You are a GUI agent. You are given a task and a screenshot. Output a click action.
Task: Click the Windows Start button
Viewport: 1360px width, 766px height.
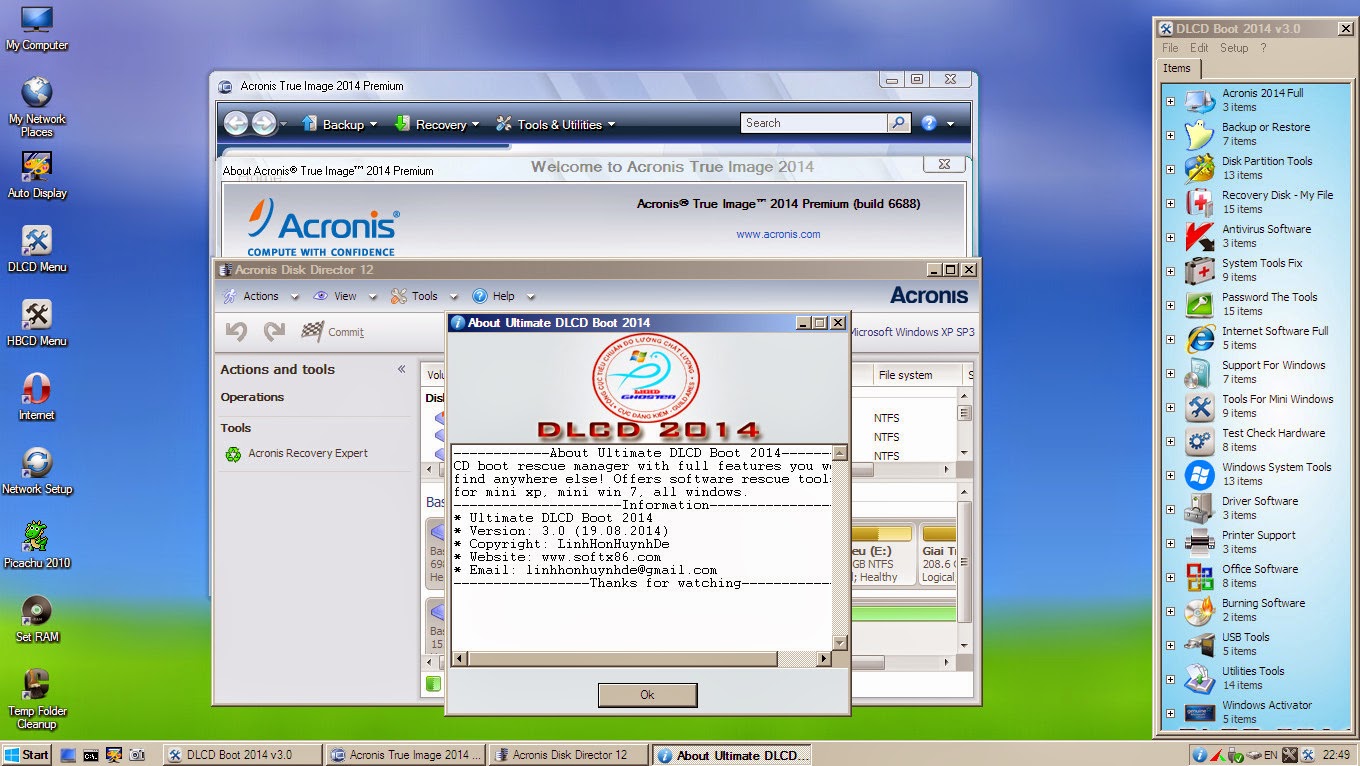(27, 755)
